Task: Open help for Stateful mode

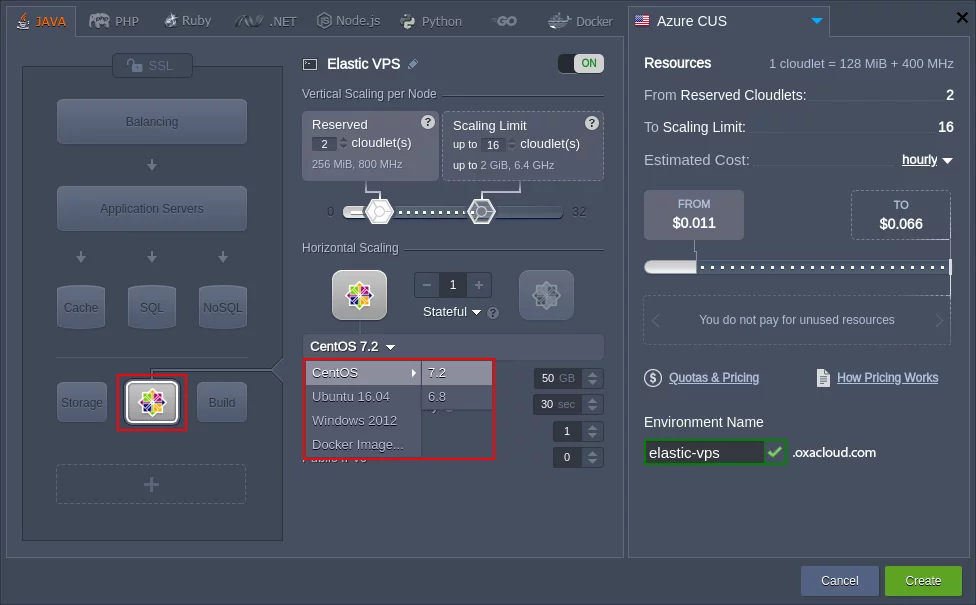Action: tap(493, 313)
